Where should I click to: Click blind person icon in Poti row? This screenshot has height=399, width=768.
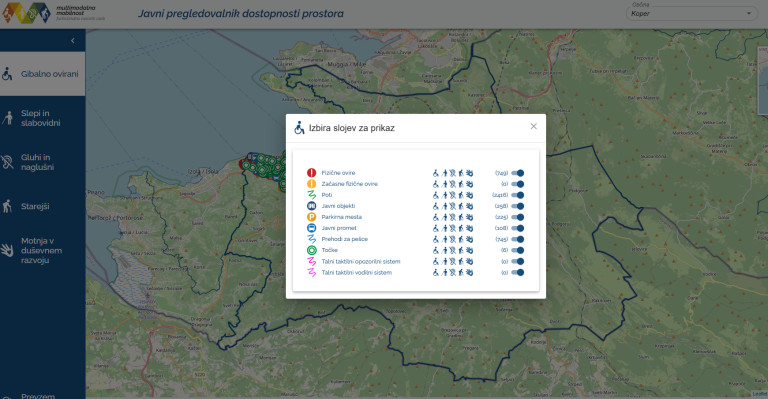pyautogui.click(x=445, y=195)
